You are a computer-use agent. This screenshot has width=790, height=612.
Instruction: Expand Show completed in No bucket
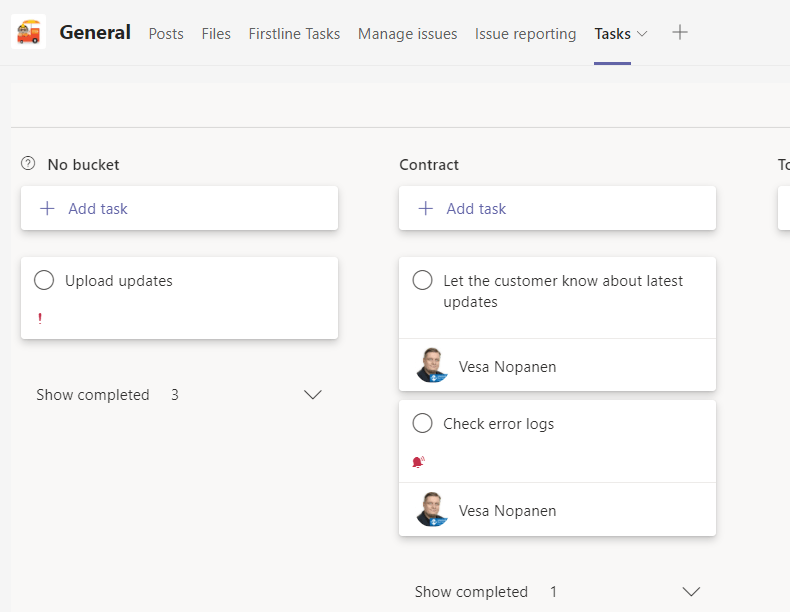click(x=312, y=395)
